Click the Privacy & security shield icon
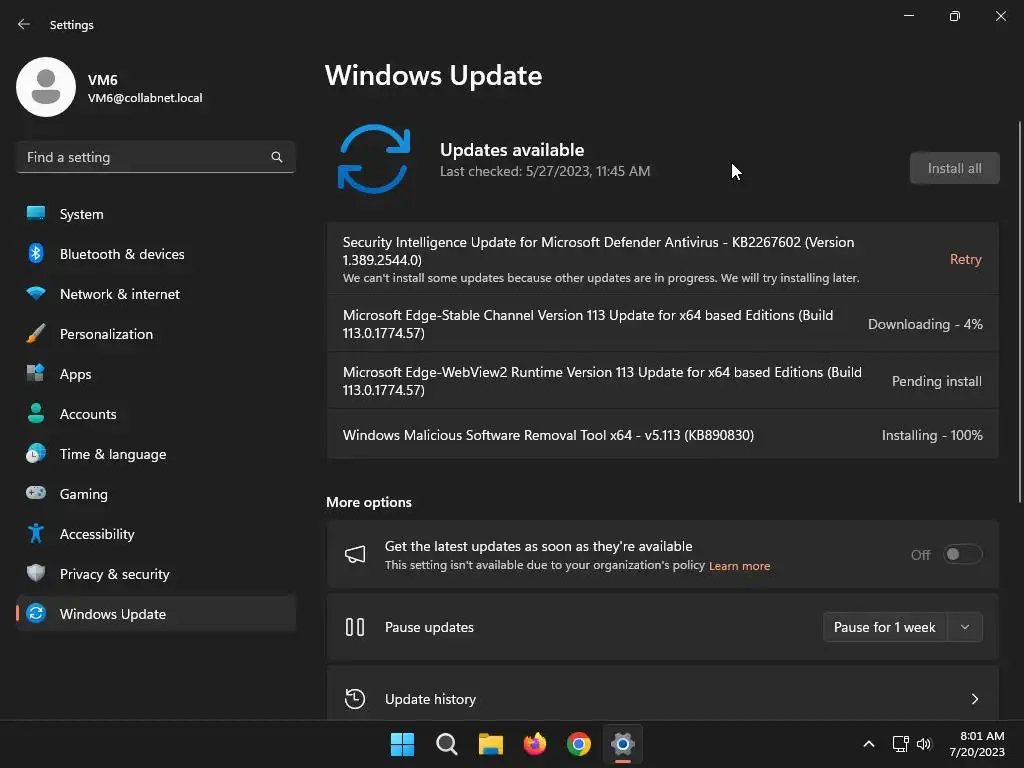1024x768 pixels. [x=36, y=573]
